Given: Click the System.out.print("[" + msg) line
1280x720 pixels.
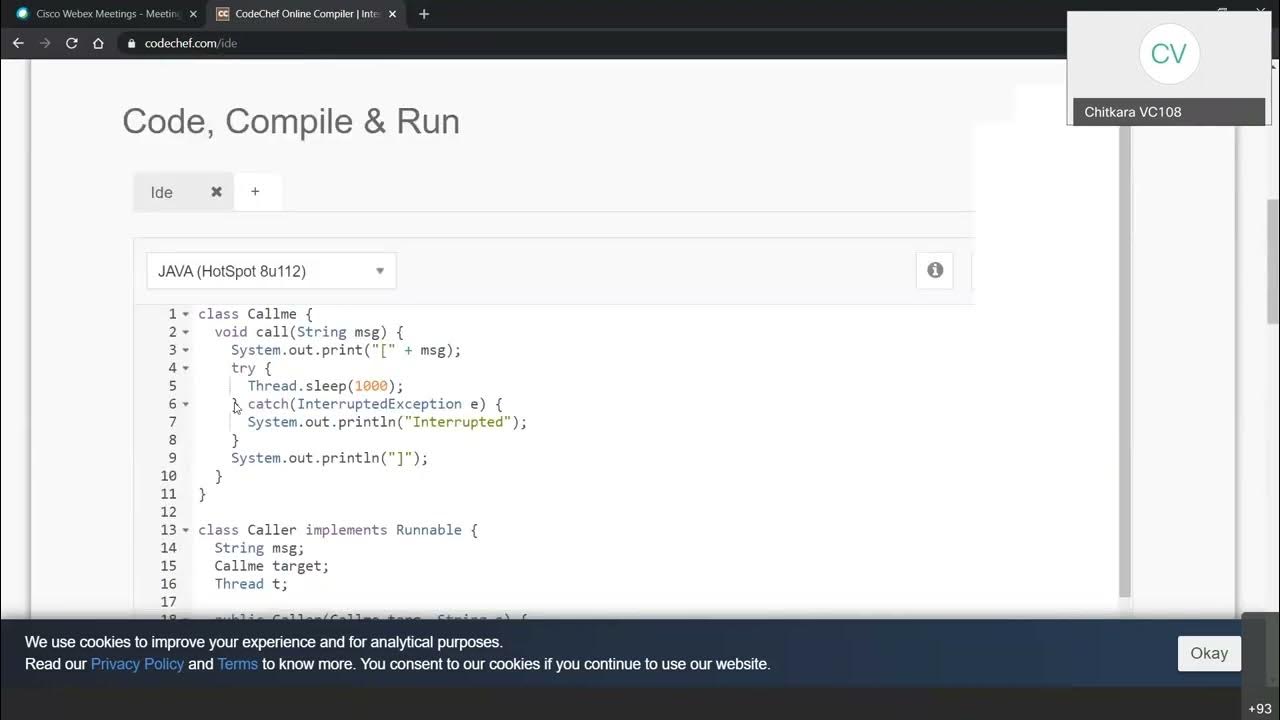Looking at the screenshot, I should coord(346,350).
